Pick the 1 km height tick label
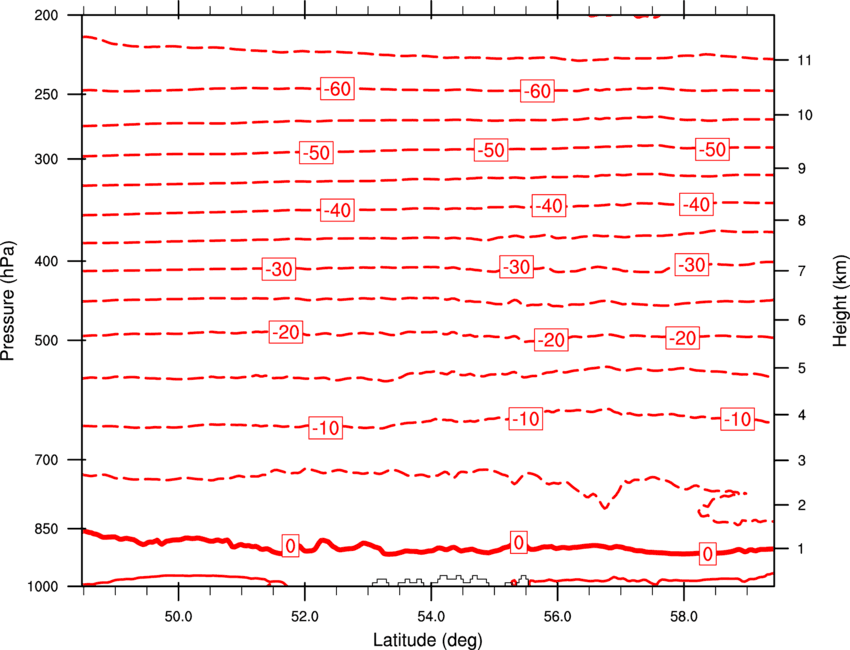This screenshot has height=650, width=850. [x=802, y=549]
